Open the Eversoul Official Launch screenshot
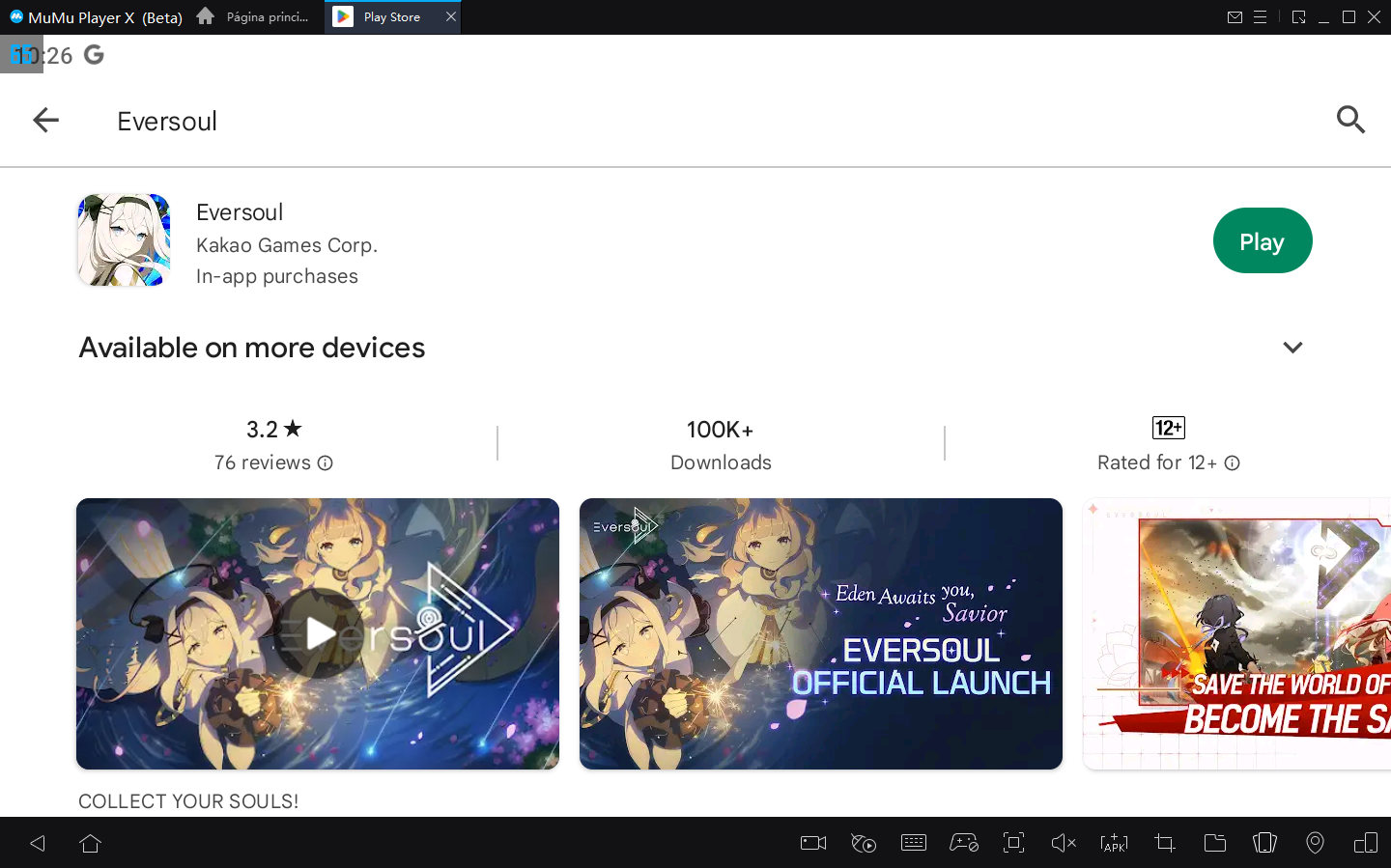Screen dimensions: 1391x868 click(821, 633)
